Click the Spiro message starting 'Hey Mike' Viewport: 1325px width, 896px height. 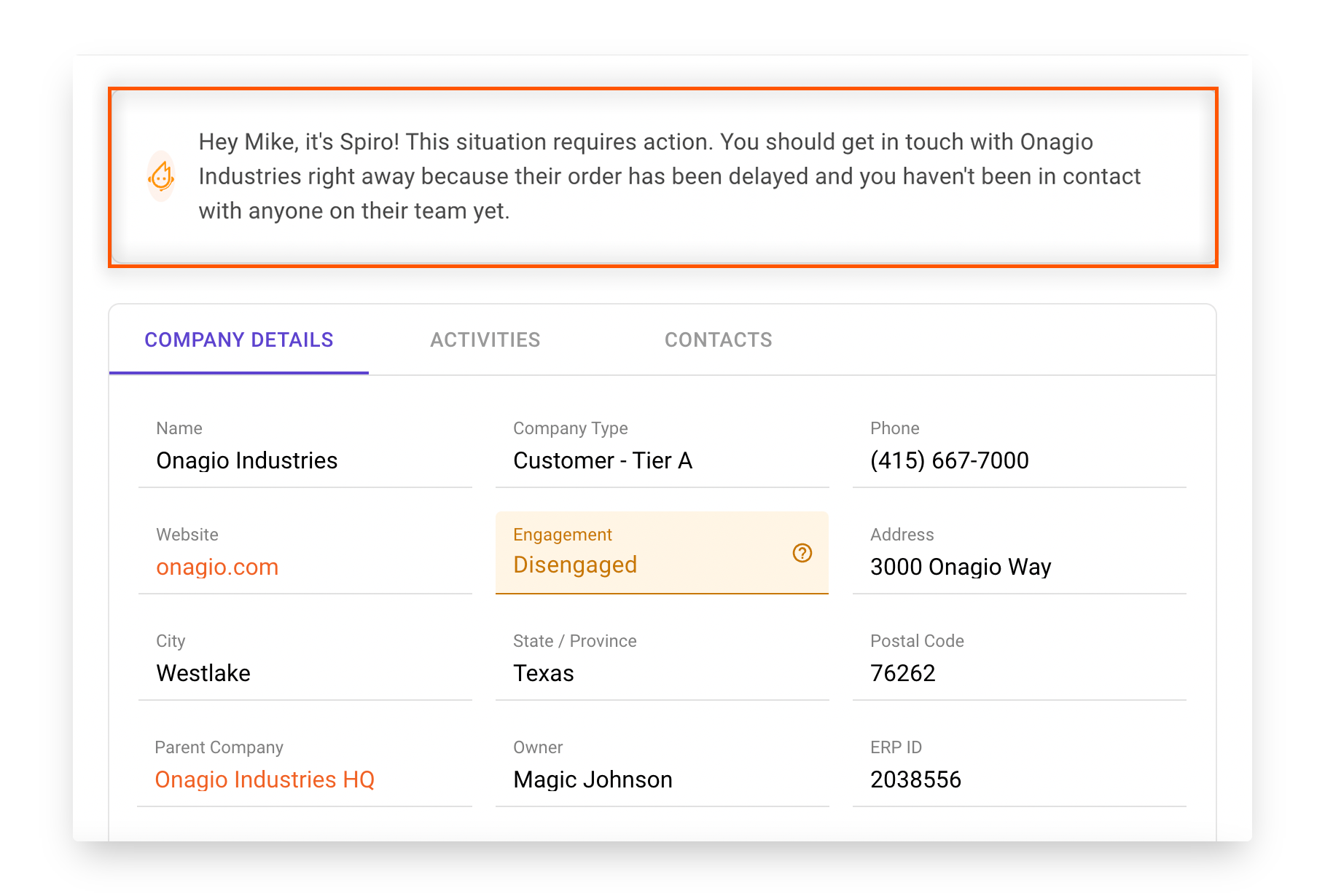tap(669, 176)
